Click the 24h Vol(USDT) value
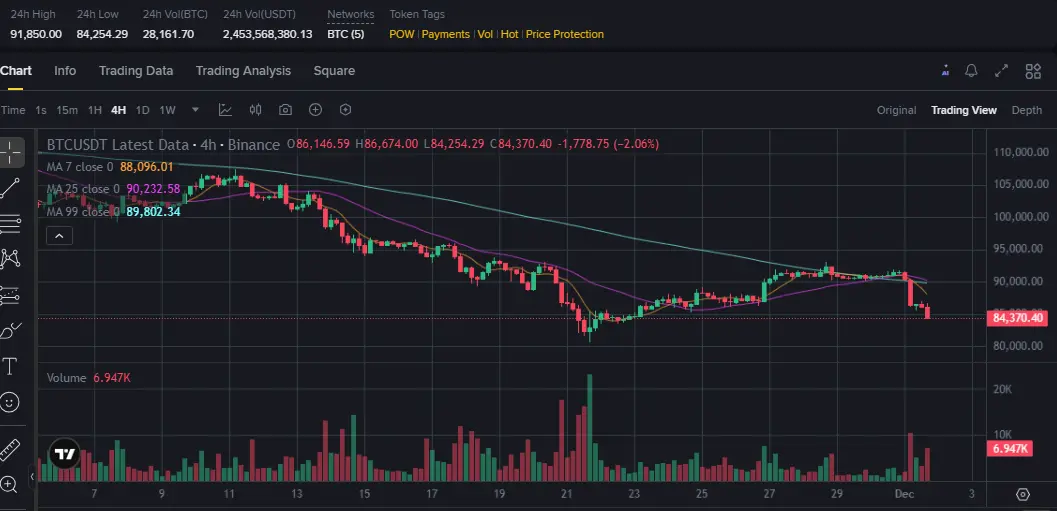This screenshot has height=511, width=1057. [268, 34]
